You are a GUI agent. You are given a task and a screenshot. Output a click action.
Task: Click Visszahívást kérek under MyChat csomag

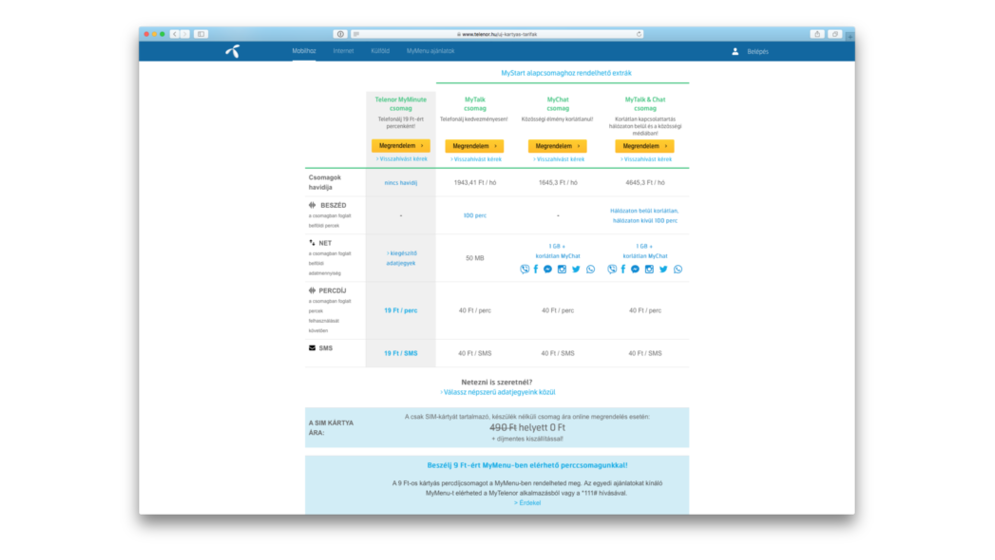558,159
